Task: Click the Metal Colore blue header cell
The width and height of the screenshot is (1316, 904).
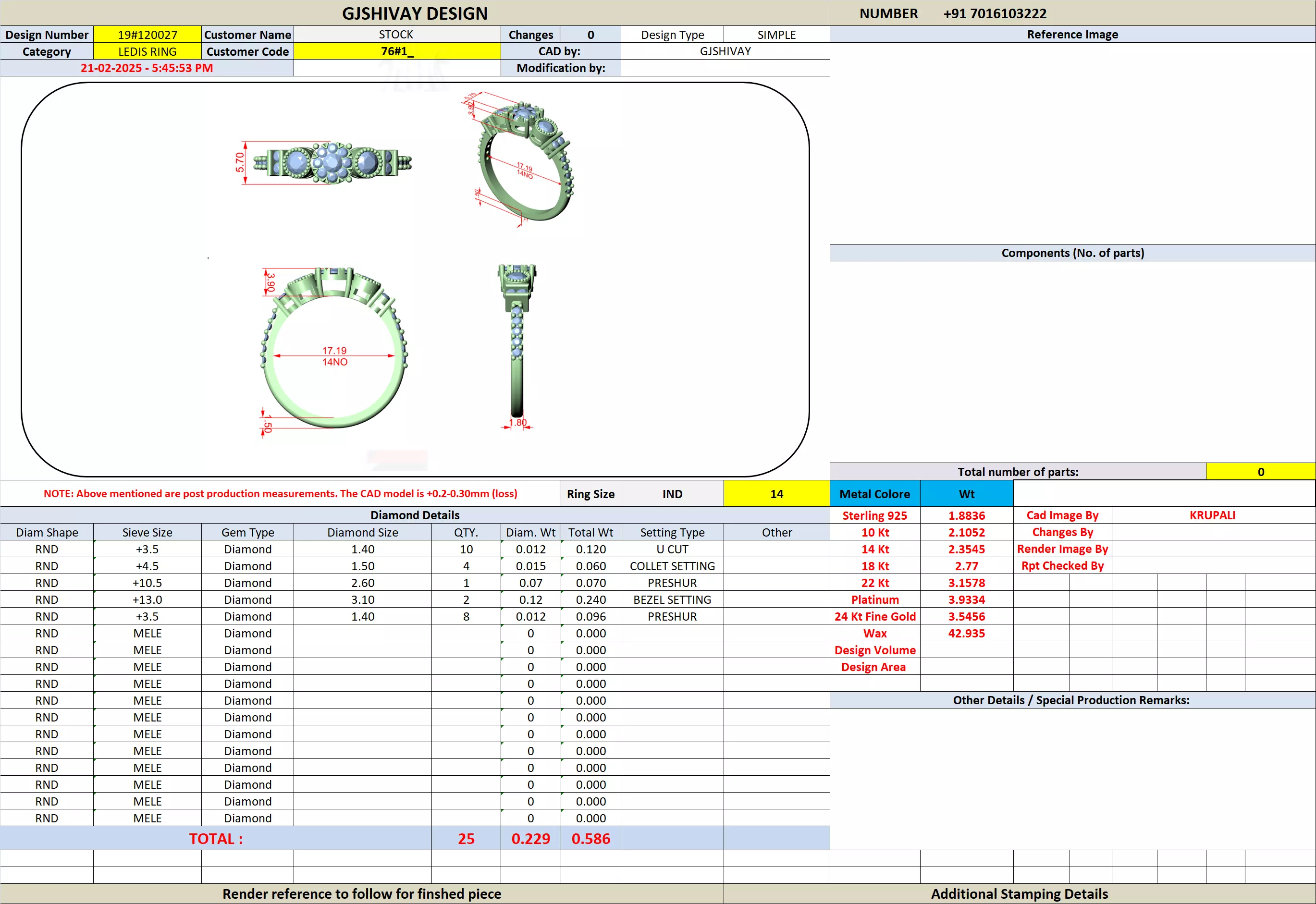Action: tap(874, 494)
